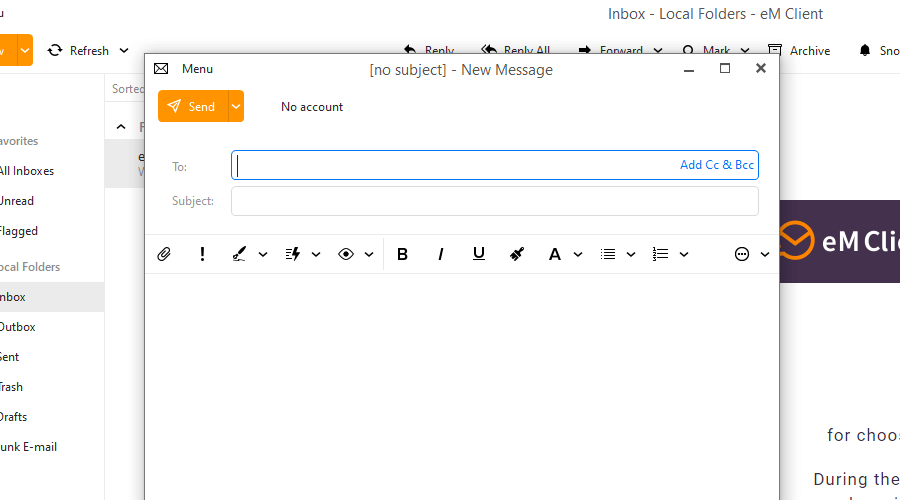Open the Sent folder
Screen dimensions: 900x500
click(10, 356)
